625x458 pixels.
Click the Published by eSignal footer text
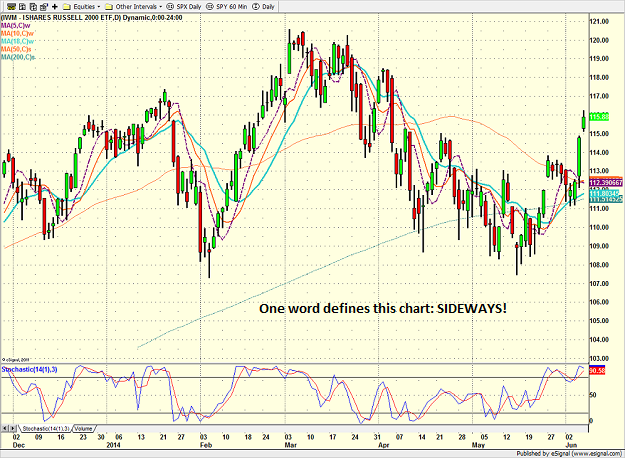pos(569,454)
